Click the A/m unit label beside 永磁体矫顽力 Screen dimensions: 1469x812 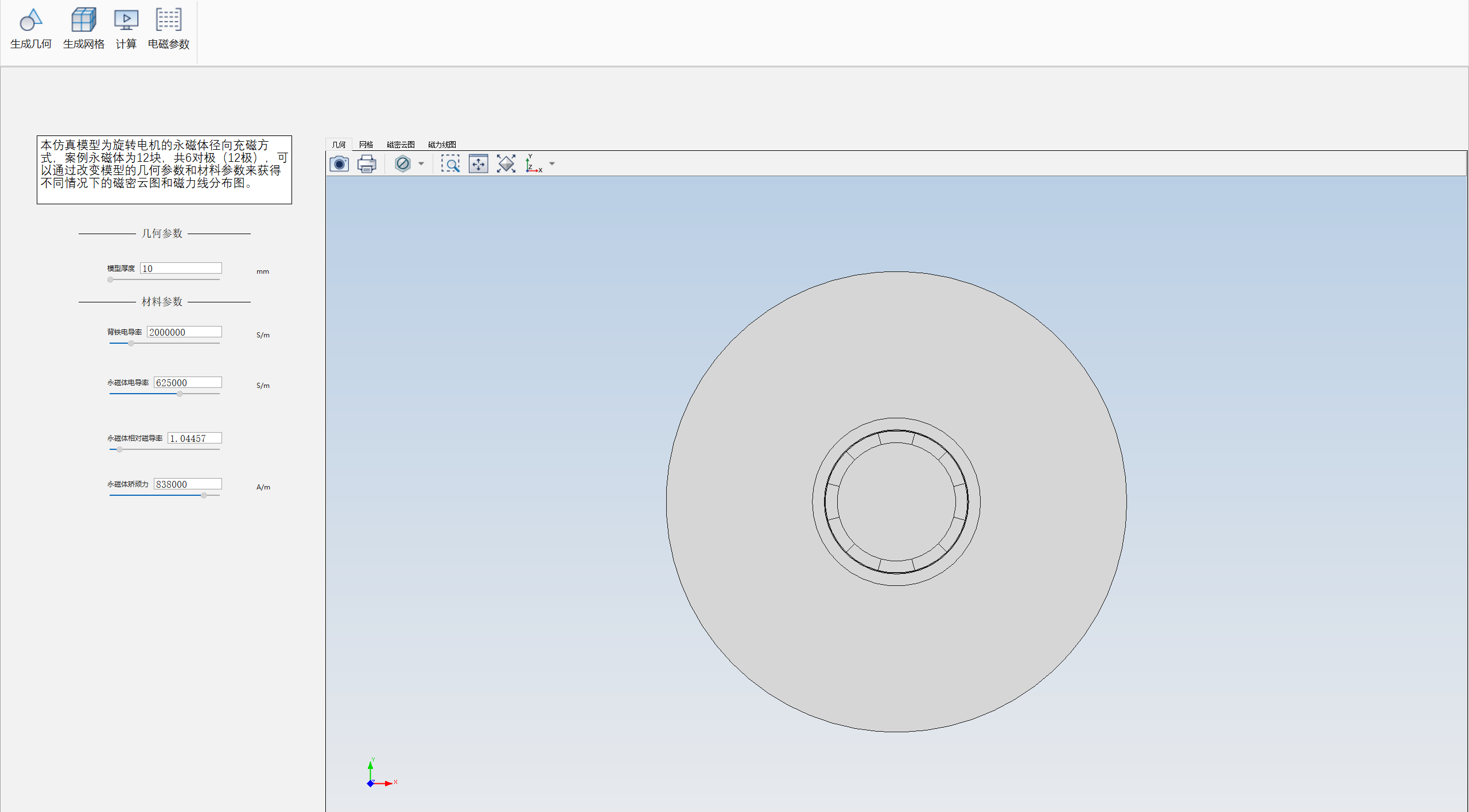pos(263,487)
